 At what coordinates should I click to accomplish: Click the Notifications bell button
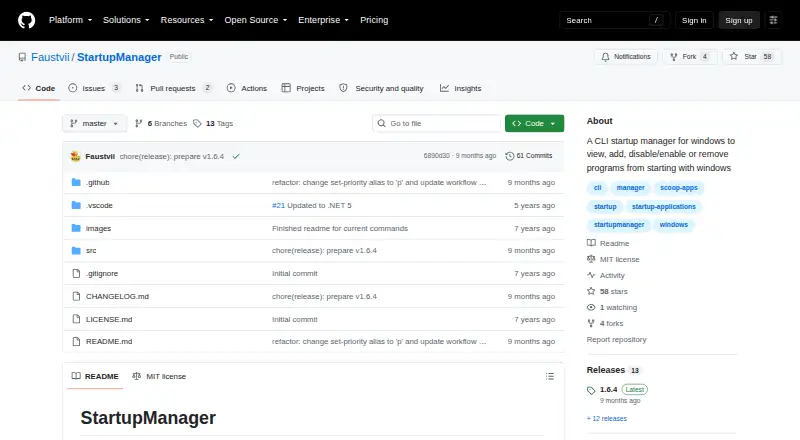pyautogui.click(x=626, y=57)
